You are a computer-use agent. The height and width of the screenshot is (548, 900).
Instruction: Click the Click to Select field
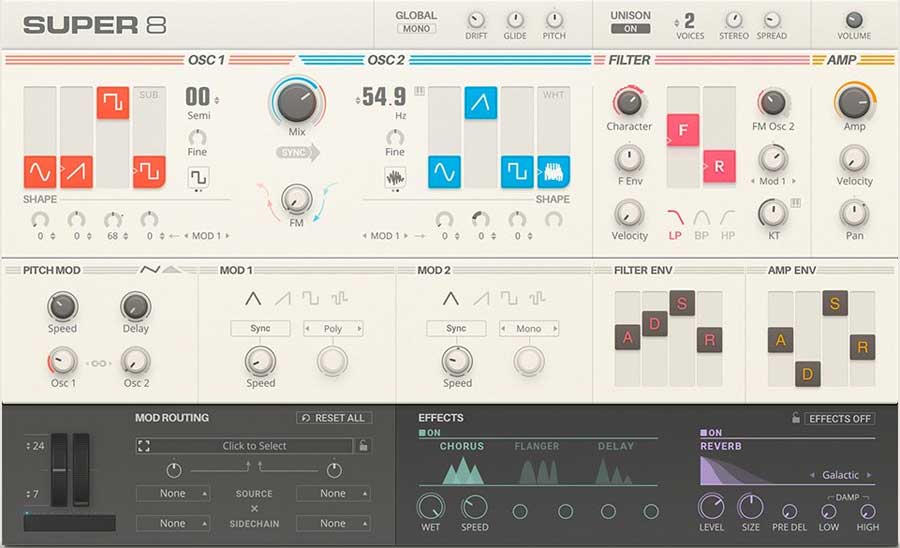coord(254,446)
